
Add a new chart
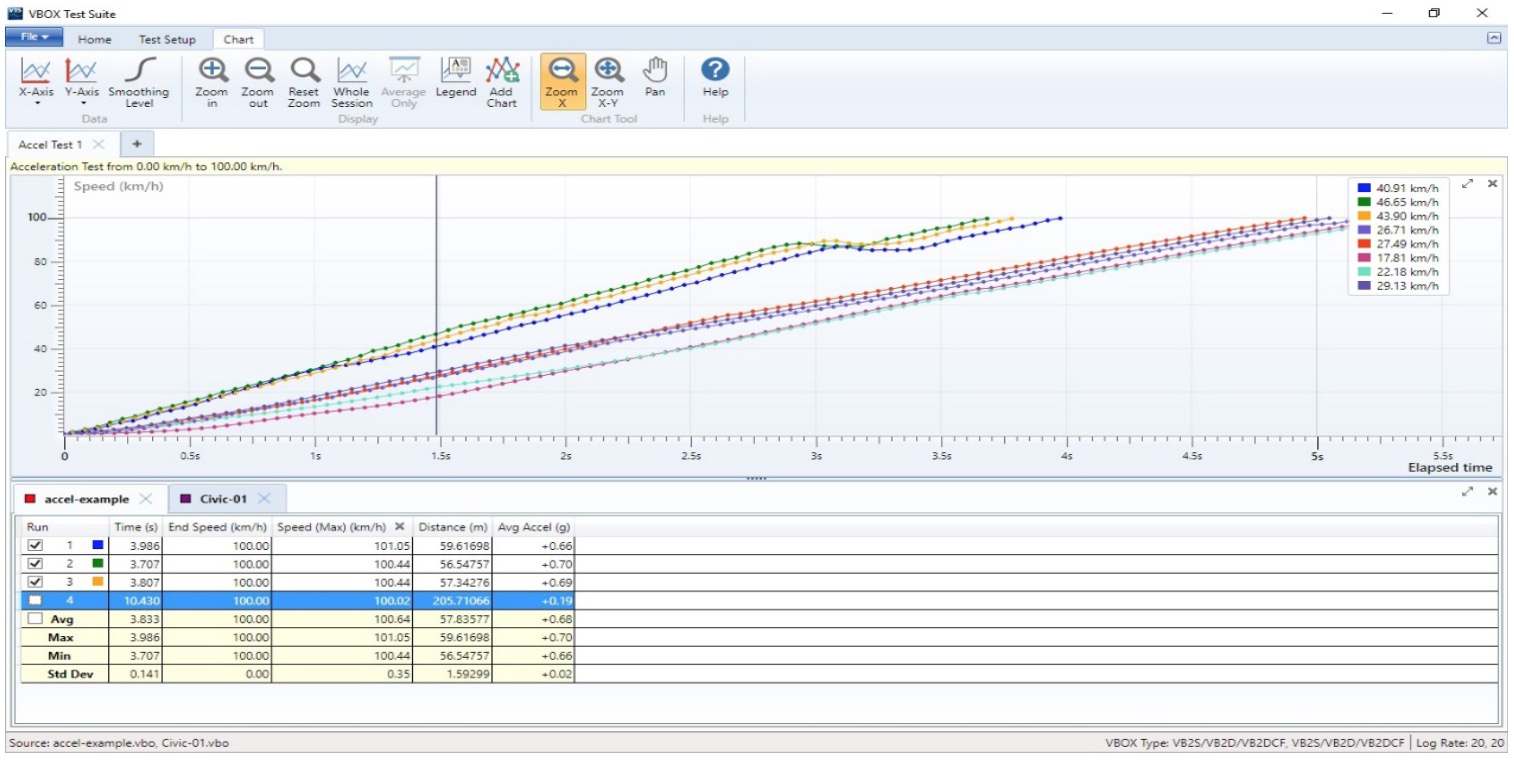502,83
